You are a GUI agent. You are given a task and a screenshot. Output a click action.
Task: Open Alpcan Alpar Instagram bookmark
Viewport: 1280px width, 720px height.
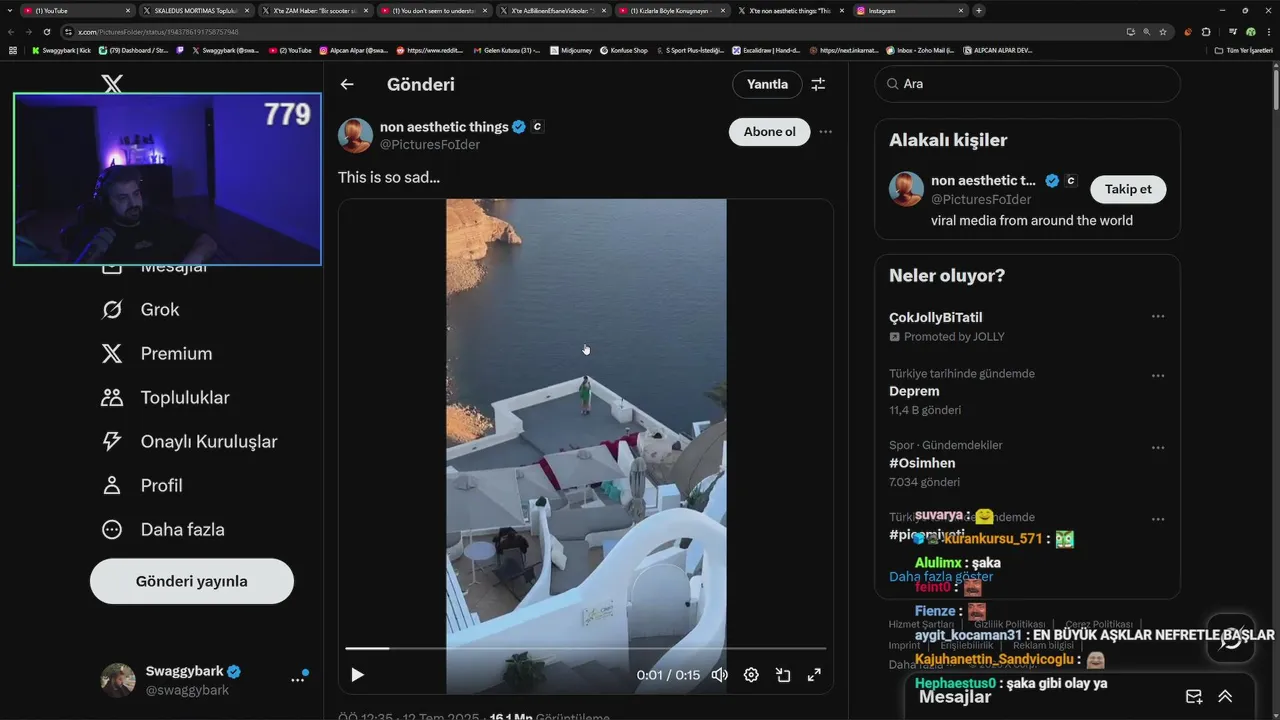pyautogui.click(x=354, y=50)
